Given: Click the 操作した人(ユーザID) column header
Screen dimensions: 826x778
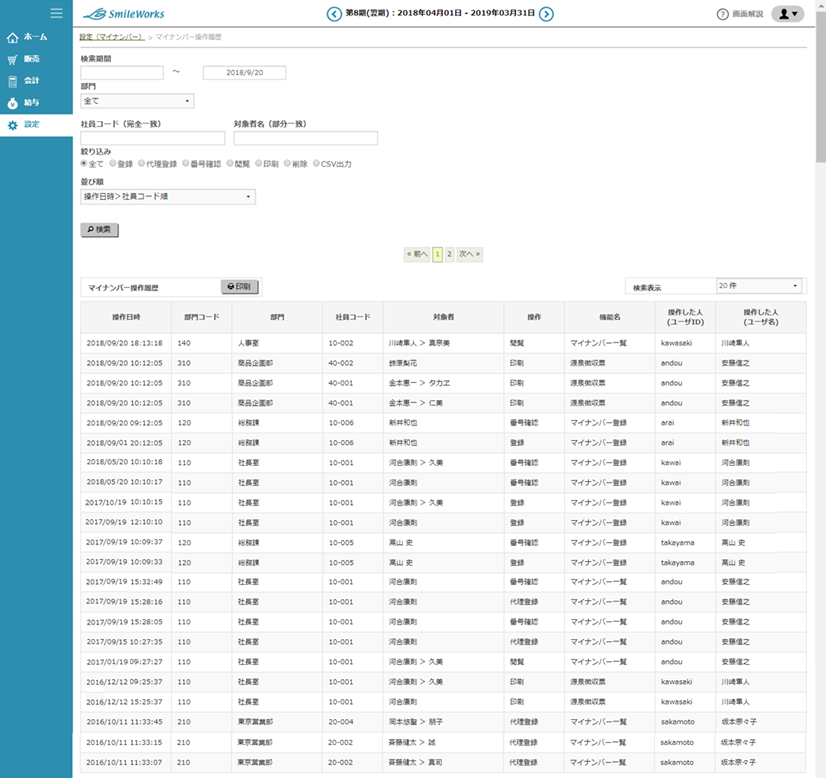Looking at the screenshot, I should tap(685, 317).
